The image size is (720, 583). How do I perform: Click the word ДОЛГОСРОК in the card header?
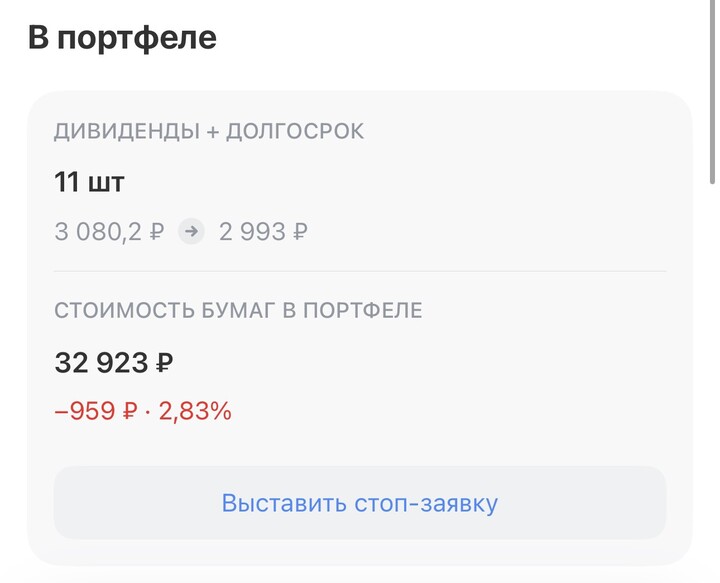click(x=294, y=131)
